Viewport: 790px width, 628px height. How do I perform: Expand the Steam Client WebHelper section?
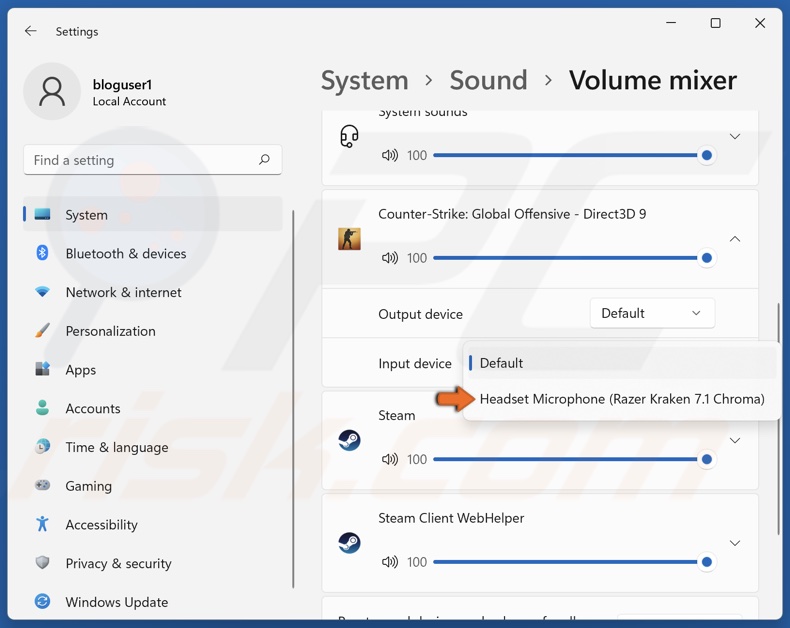pyautogui.click(x=735, y=543)
